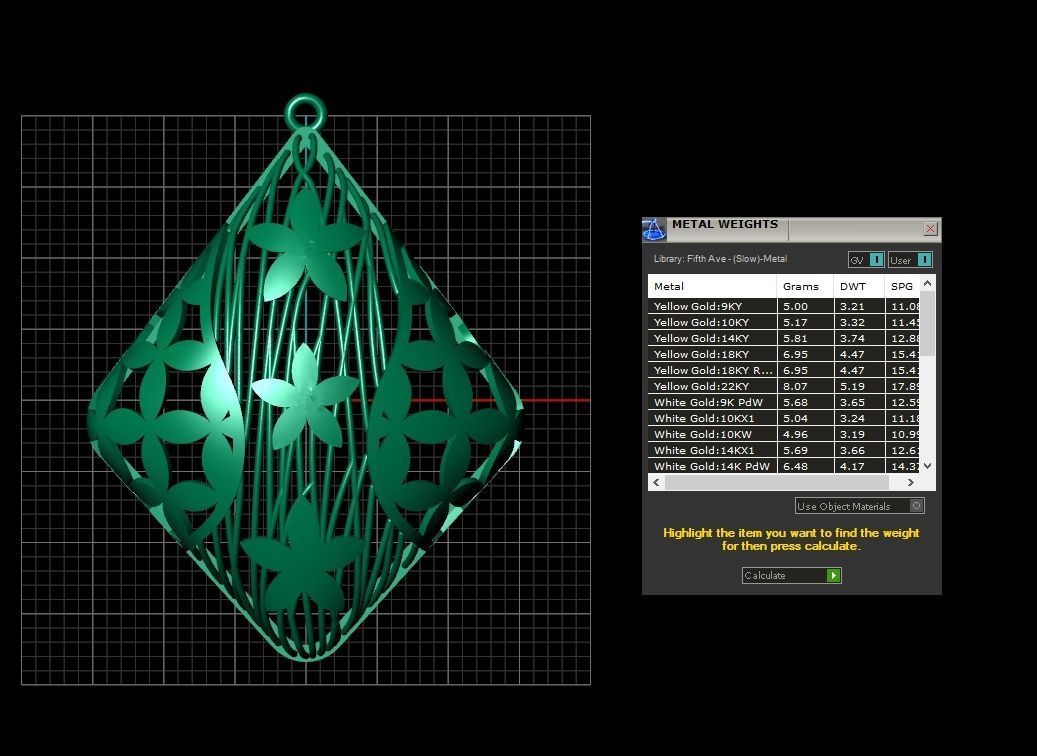The height and width of the screenshot is (756, 1037).
Task: Click the 8.07 grams value
Action: click(x=796, y=386)
